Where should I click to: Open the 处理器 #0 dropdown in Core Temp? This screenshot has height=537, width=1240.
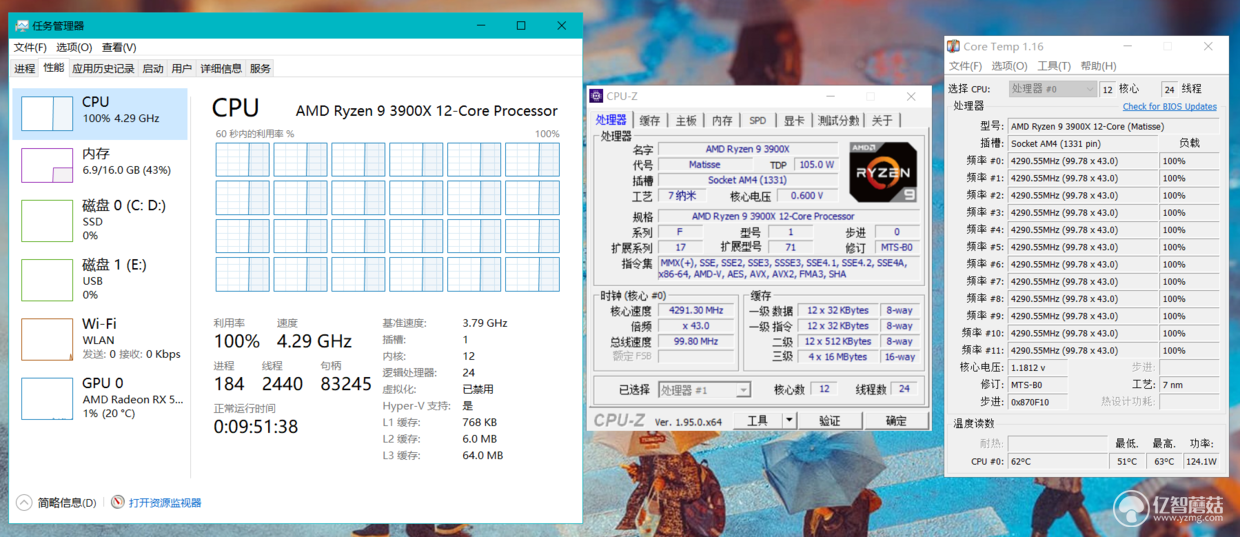pyautogui.click(x=1052, y=89)
